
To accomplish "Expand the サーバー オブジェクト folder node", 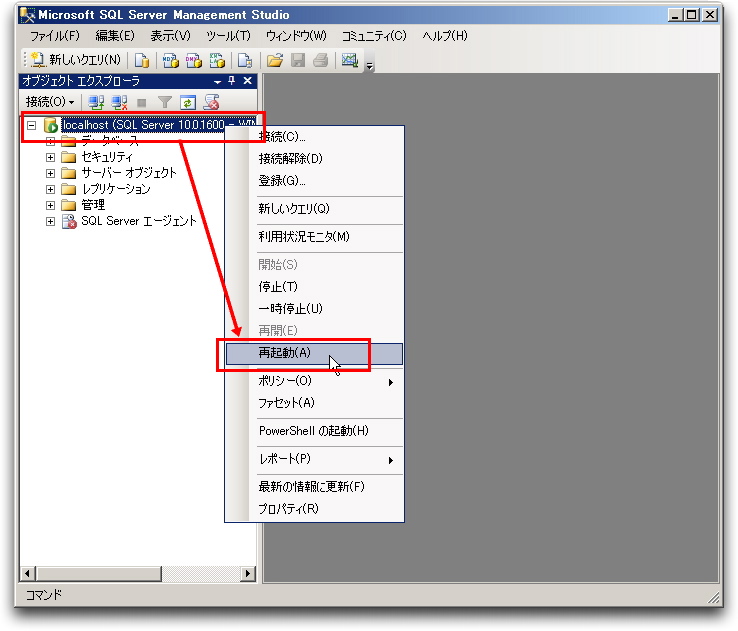I will pos(50,173).
